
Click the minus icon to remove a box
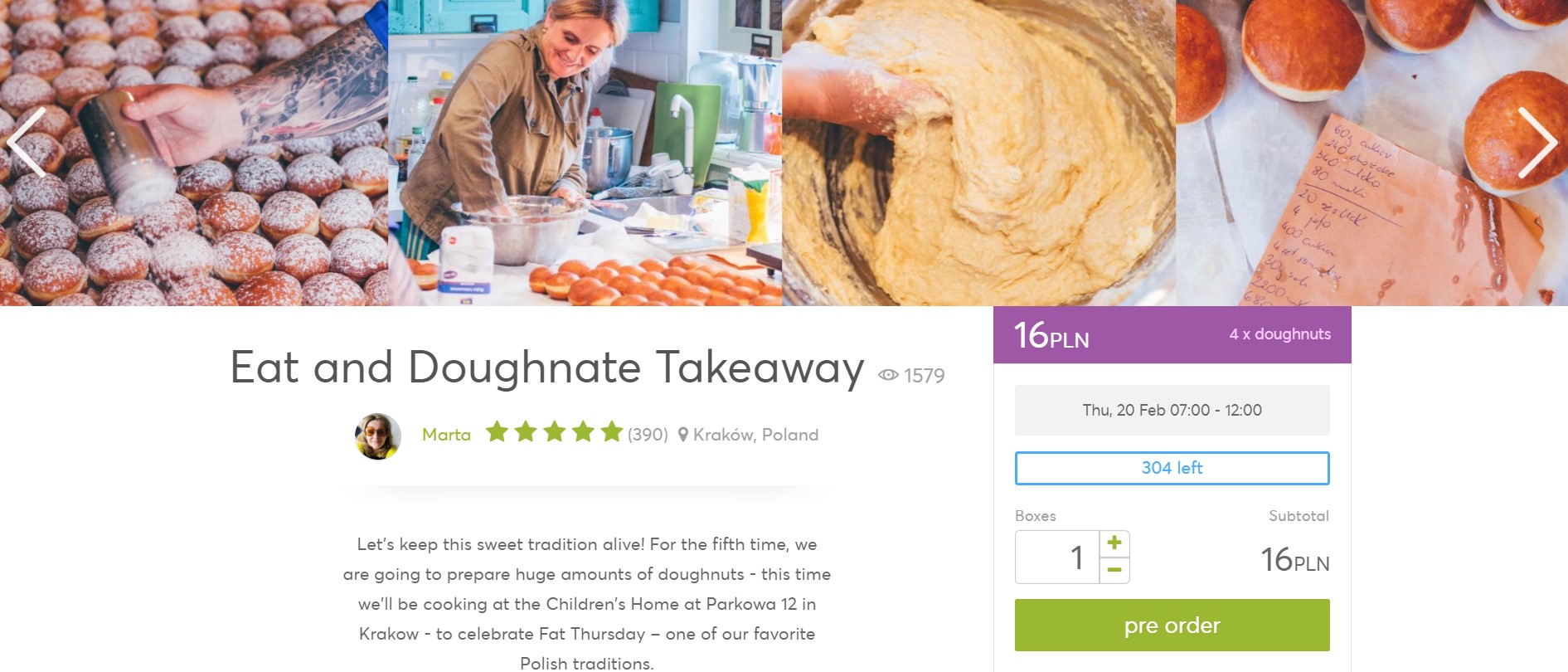[1114, 570]
